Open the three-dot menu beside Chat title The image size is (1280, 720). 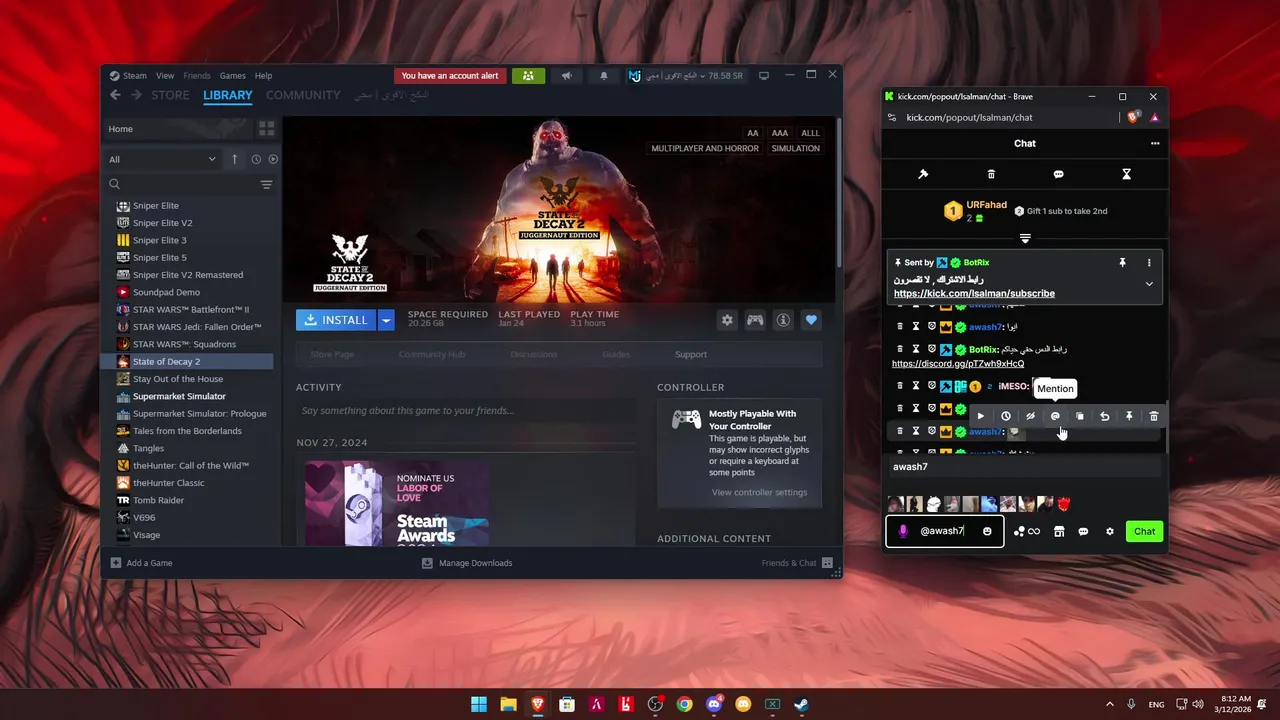point(1155,143)
